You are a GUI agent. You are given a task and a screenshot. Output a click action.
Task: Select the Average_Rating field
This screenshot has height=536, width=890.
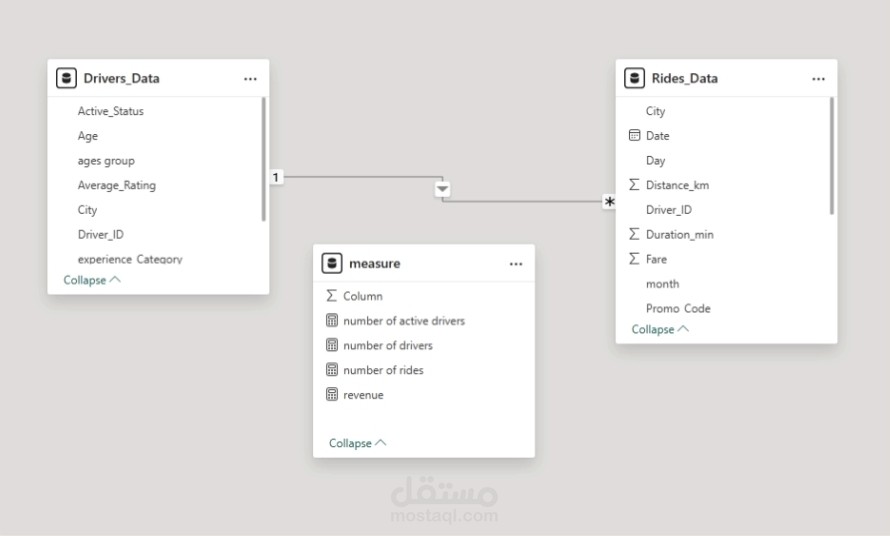[117, 185]
